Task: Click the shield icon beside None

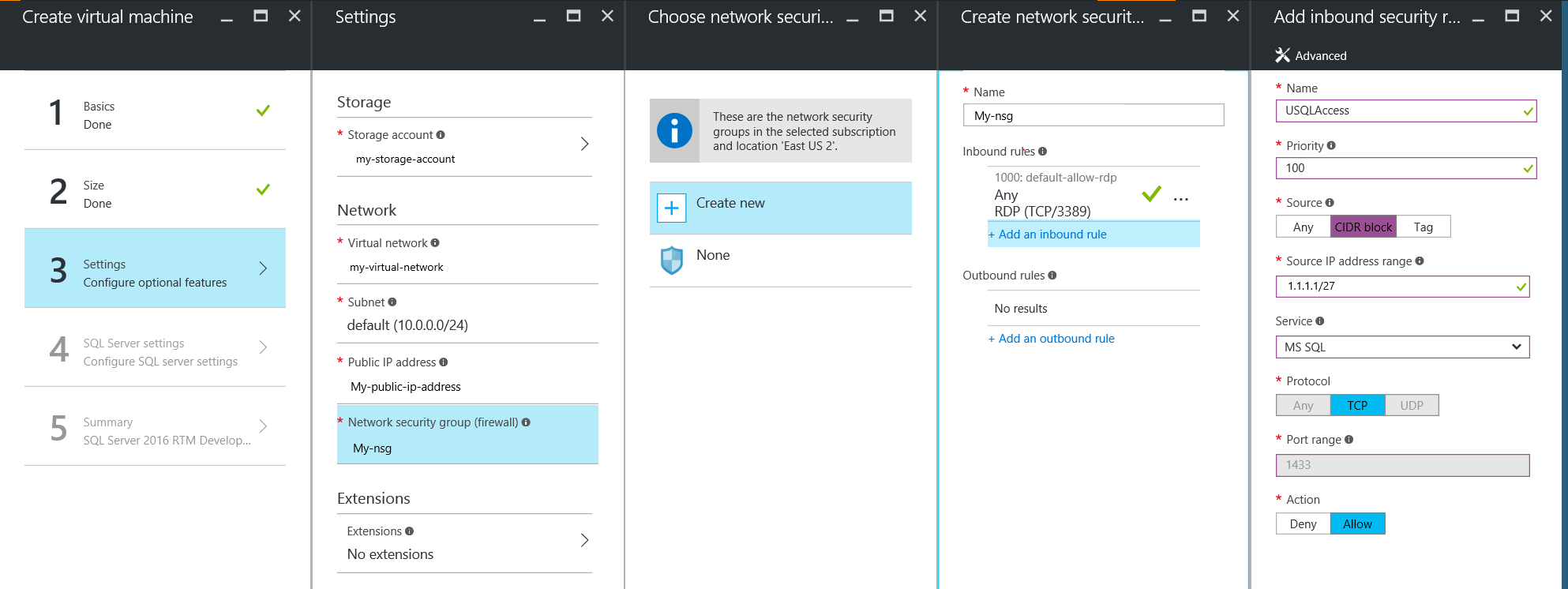Action: coord(672,260)
